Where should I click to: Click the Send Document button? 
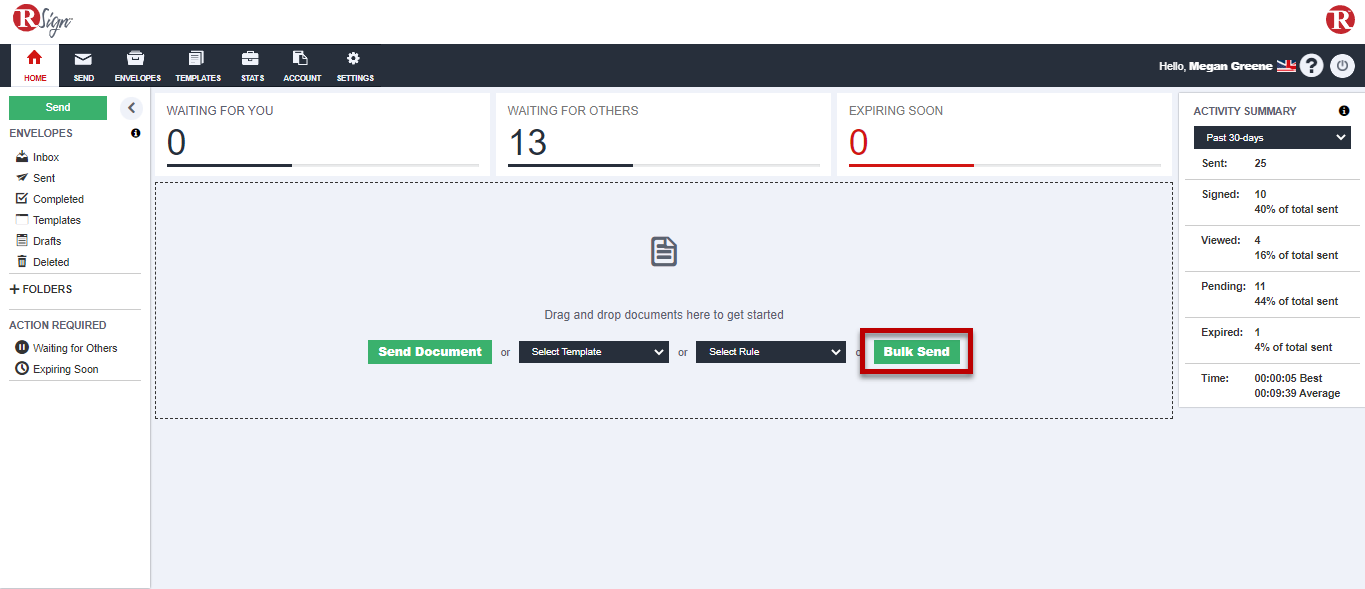[x=430, y=352]
